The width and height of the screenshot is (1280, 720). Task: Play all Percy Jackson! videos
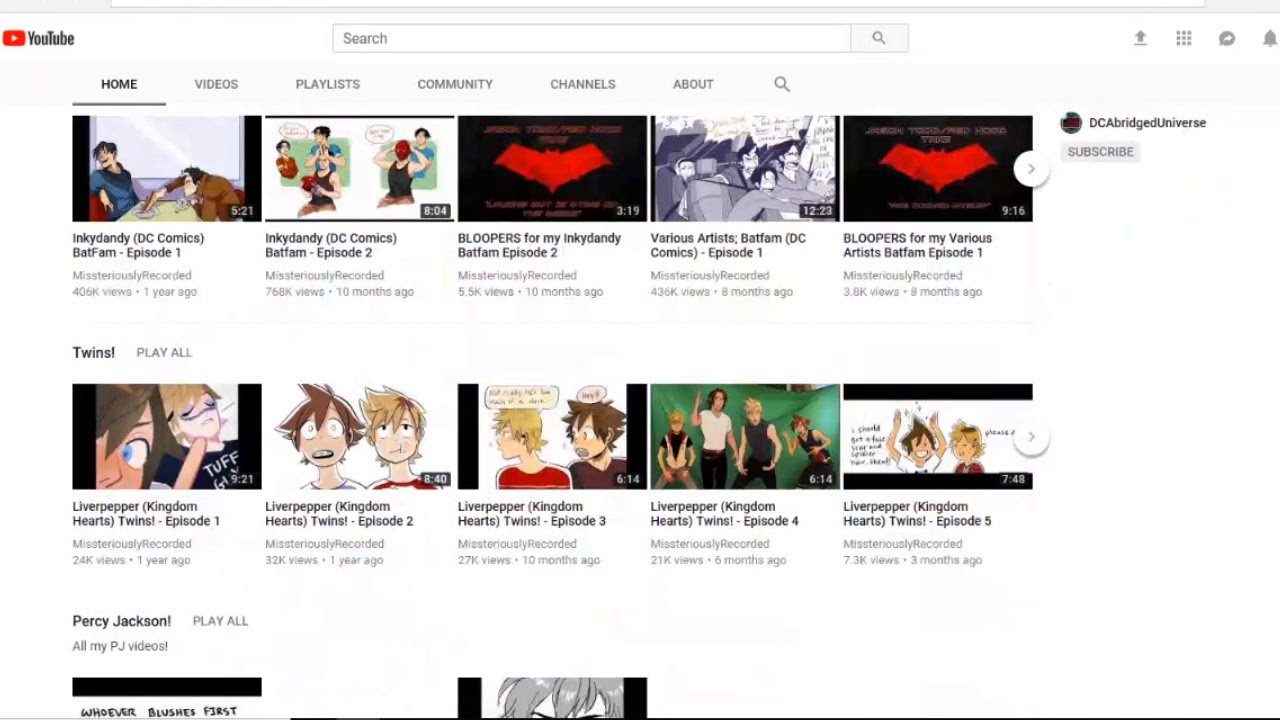point(220,621)
